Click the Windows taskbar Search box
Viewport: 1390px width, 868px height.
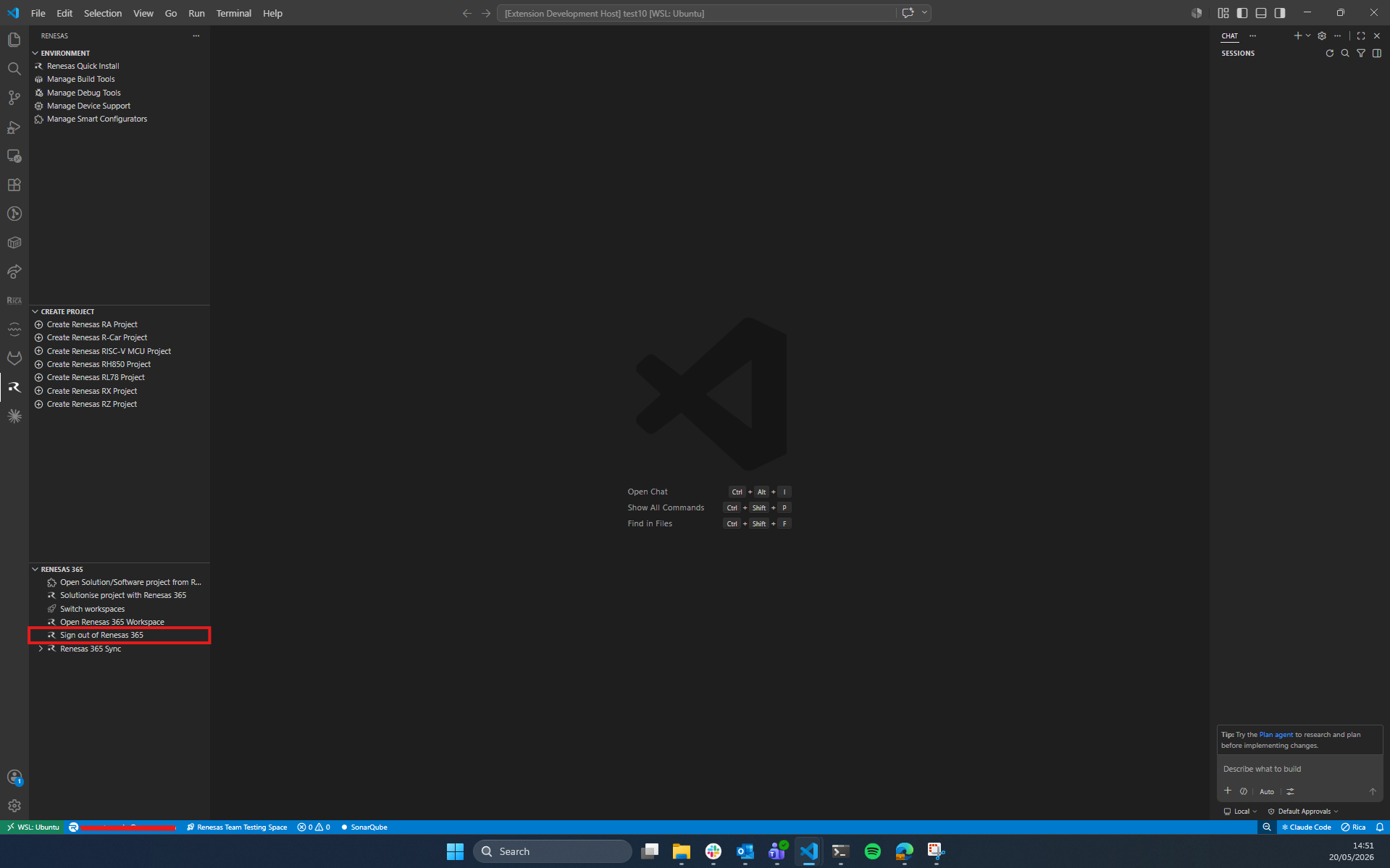[x=553, y=851]
